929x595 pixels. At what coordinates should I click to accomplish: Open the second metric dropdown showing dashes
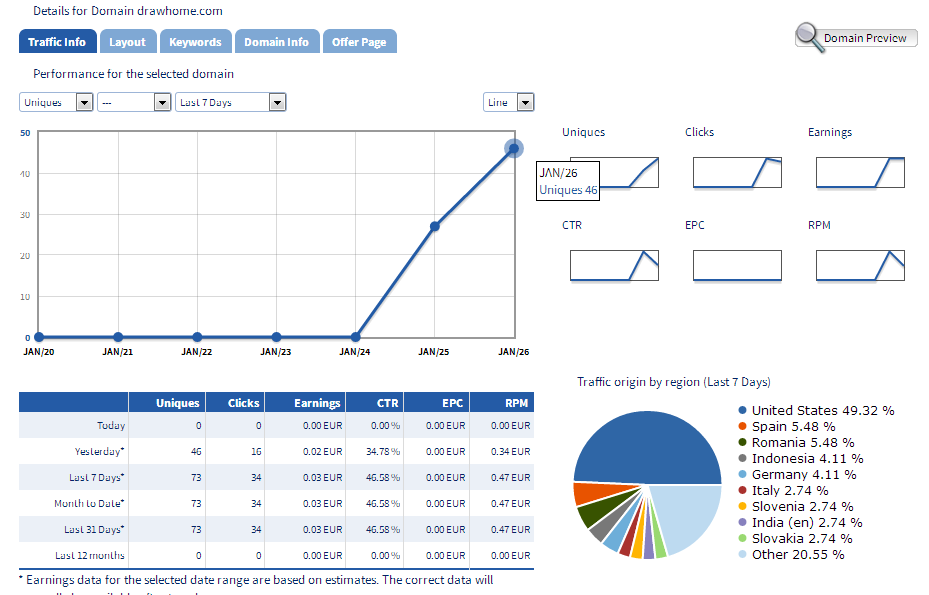(x=134, y=102)
